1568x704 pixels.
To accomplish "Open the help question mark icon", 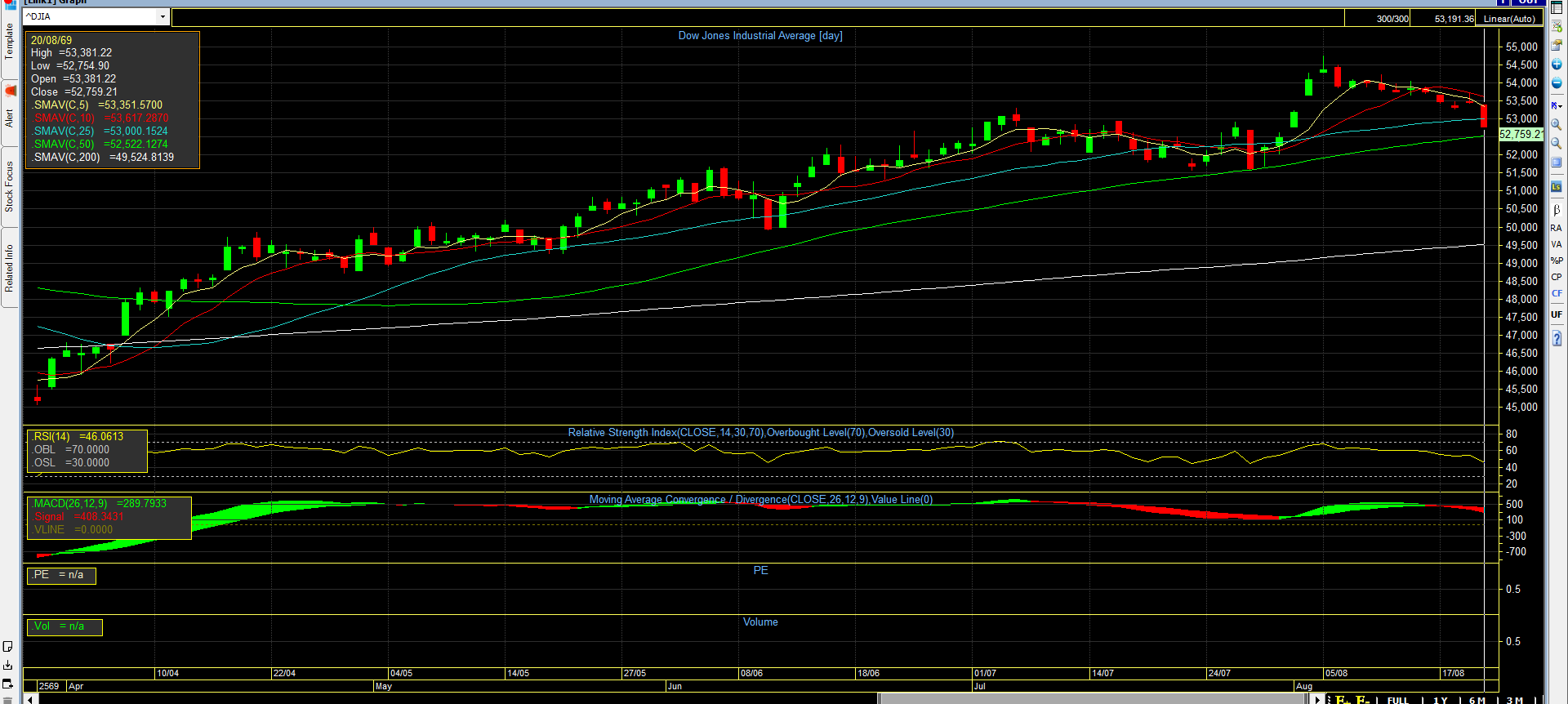I will 1557,339.
